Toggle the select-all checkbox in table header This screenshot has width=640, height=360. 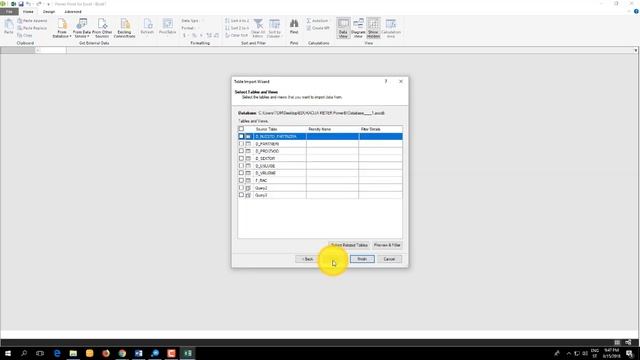[x=241, y=129]
